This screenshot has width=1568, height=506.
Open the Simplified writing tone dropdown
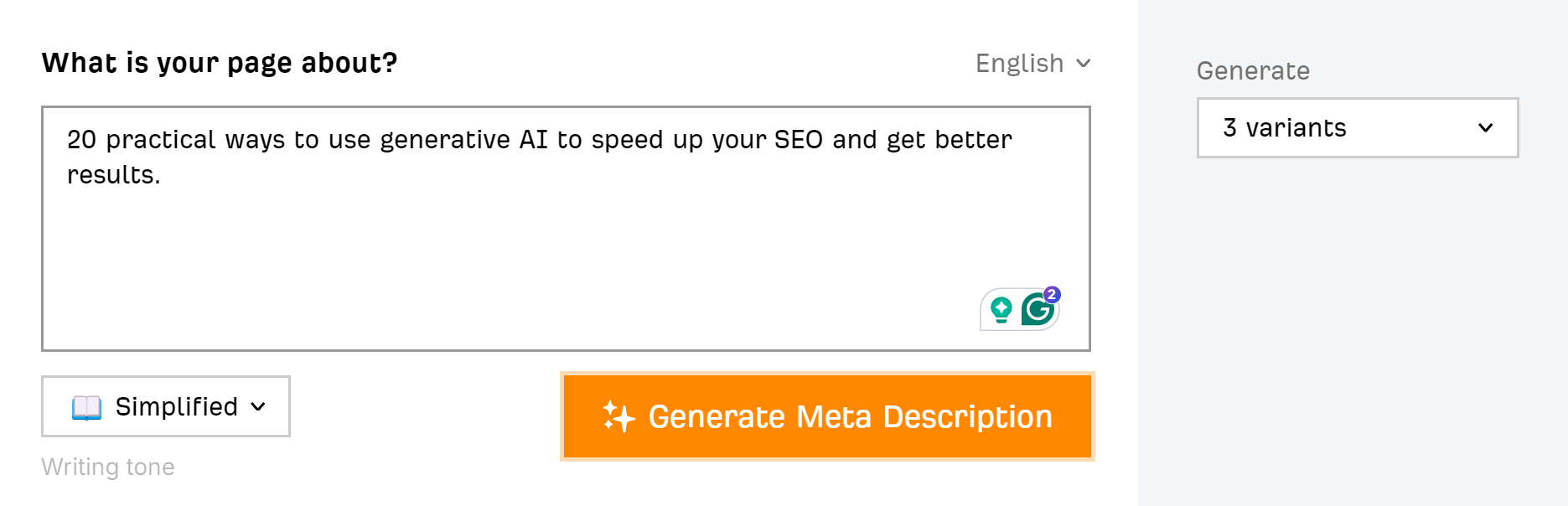(x=165, y=406)
